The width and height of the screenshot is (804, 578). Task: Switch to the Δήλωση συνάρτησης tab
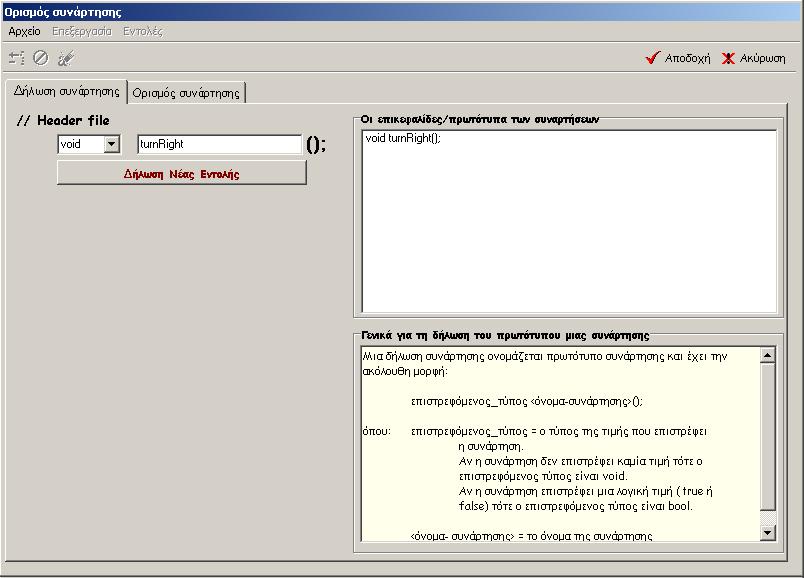click(67, 91)
